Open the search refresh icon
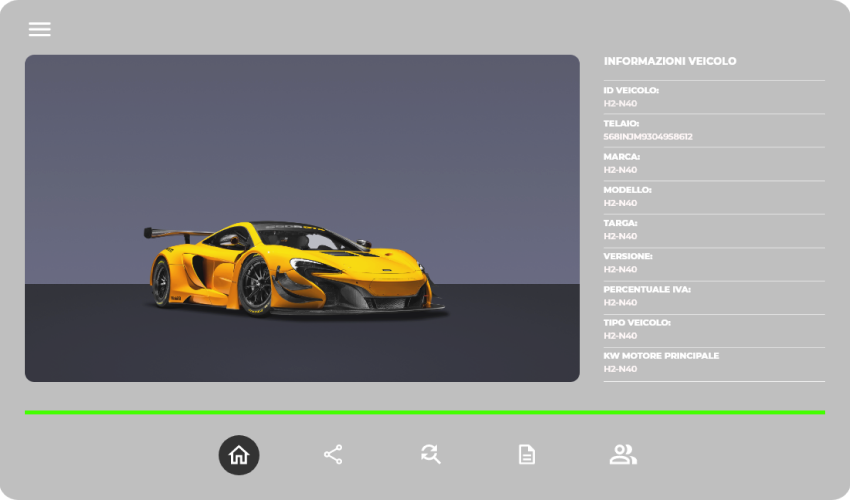Screen dimensions: 850x500 [430, 455]
